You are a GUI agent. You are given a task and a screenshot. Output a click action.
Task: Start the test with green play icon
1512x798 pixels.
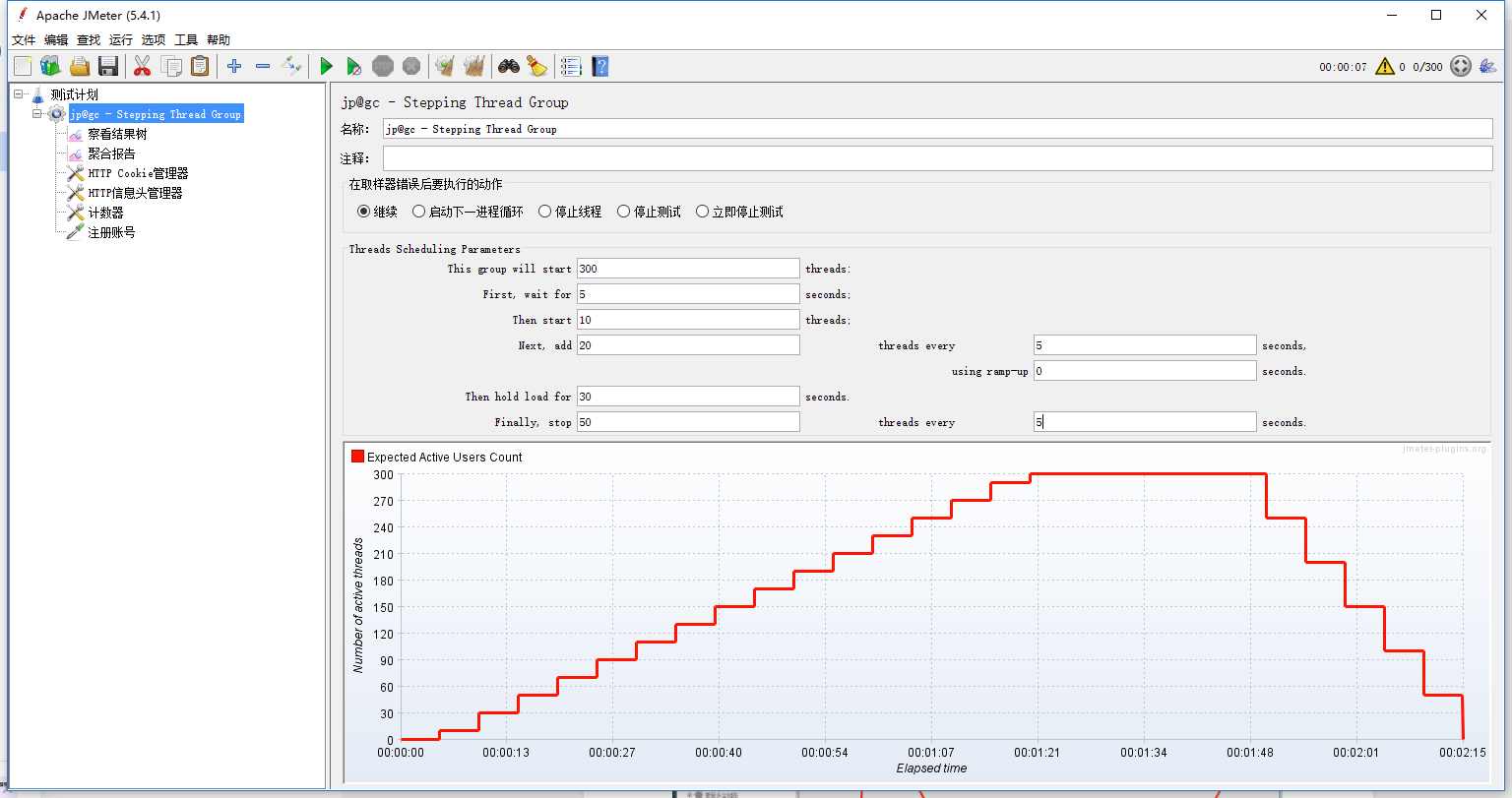(x=326, y=66)
